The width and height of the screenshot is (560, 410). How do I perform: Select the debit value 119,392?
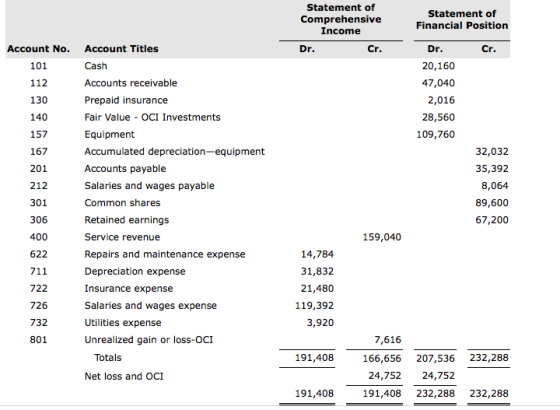point(314,306)
